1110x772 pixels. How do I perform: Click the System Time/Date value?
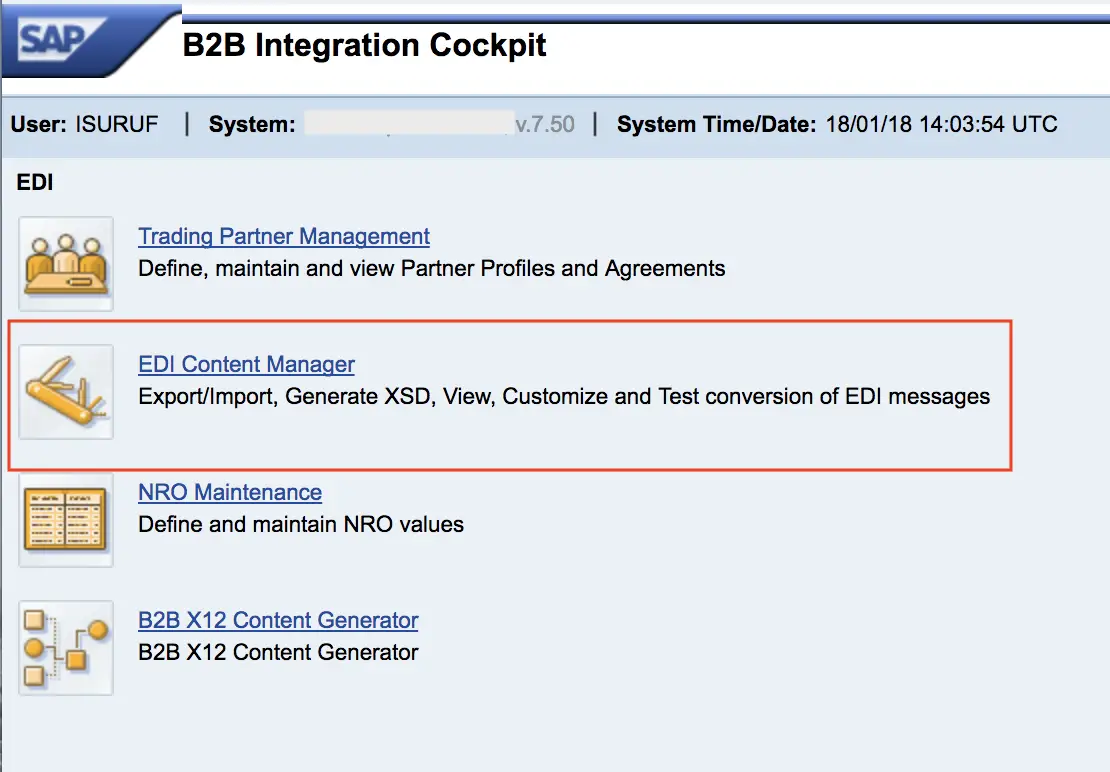[x=942, y=125]
